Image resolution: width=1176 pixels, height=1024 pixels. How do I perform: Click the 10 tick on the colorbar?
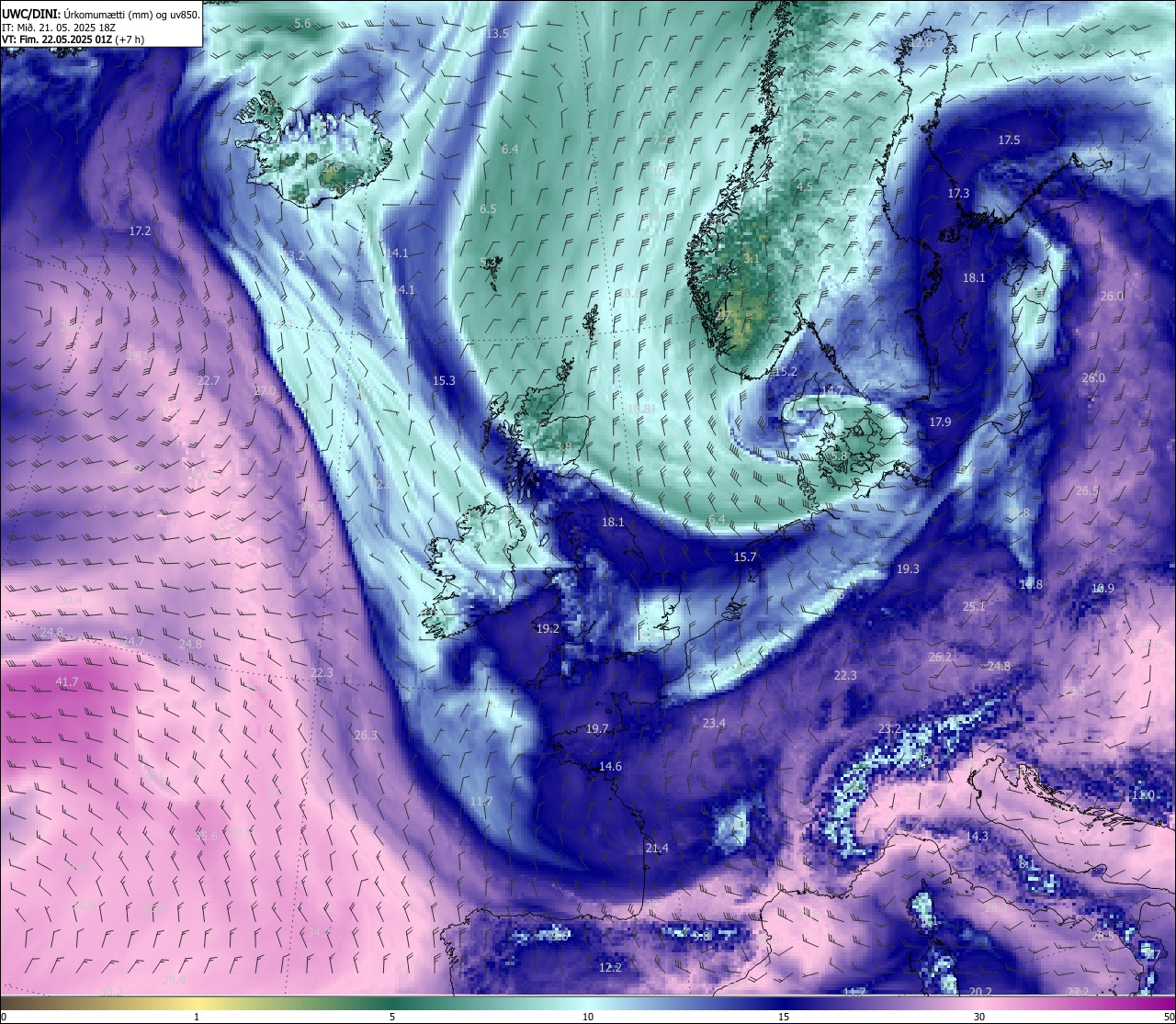click(588, 1018)
